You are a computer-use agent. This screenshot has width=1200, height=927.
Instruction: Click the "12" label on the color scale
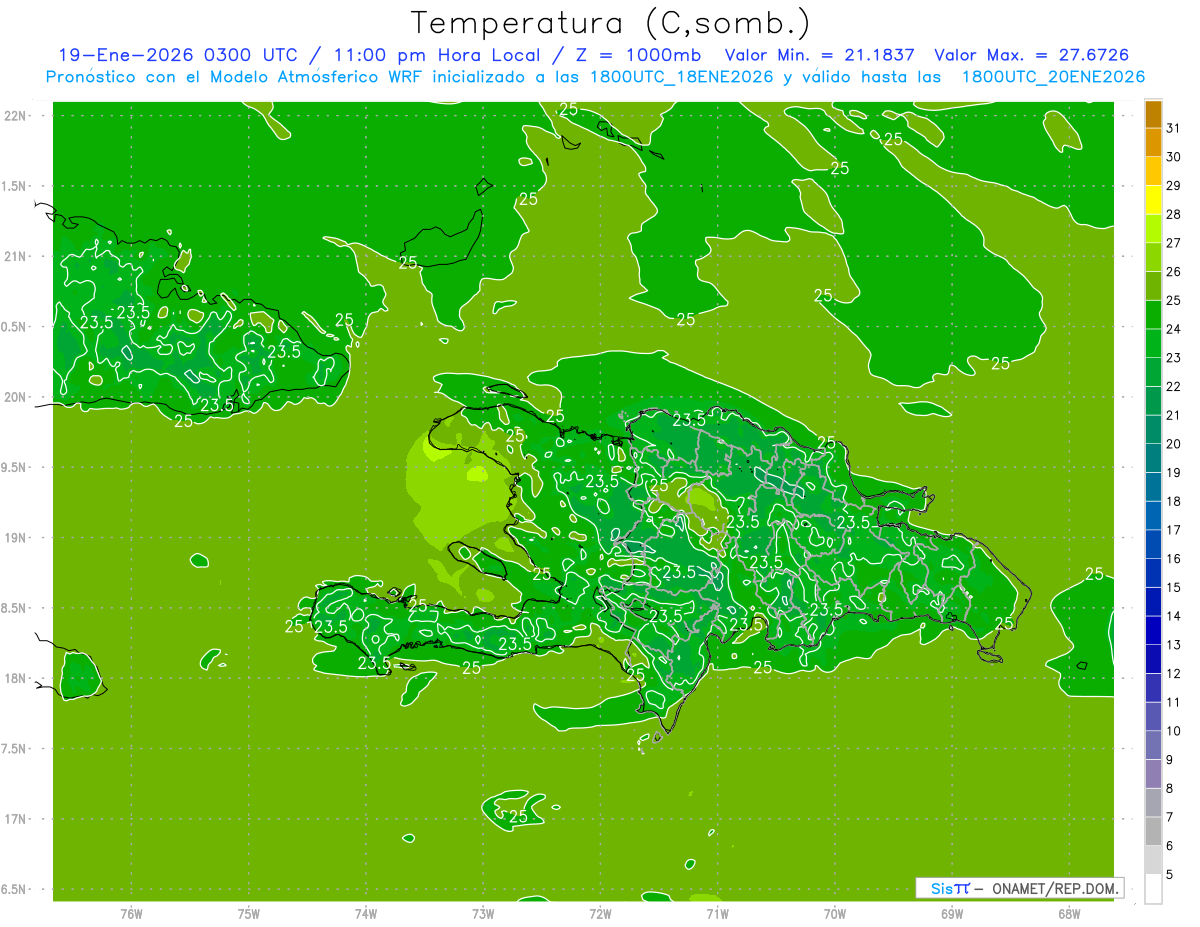1174,674
